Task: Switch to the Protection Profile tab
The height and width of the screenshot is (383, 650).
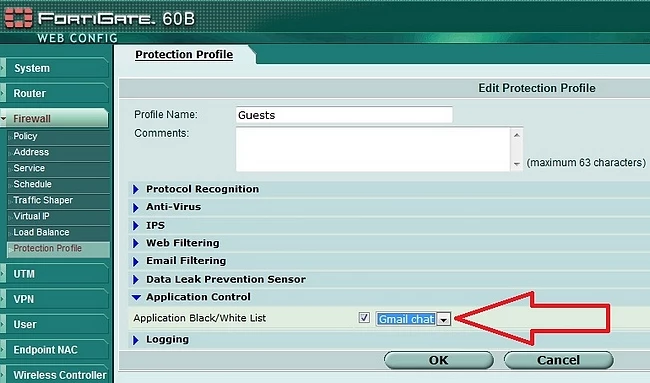Action: coord(184,55)
